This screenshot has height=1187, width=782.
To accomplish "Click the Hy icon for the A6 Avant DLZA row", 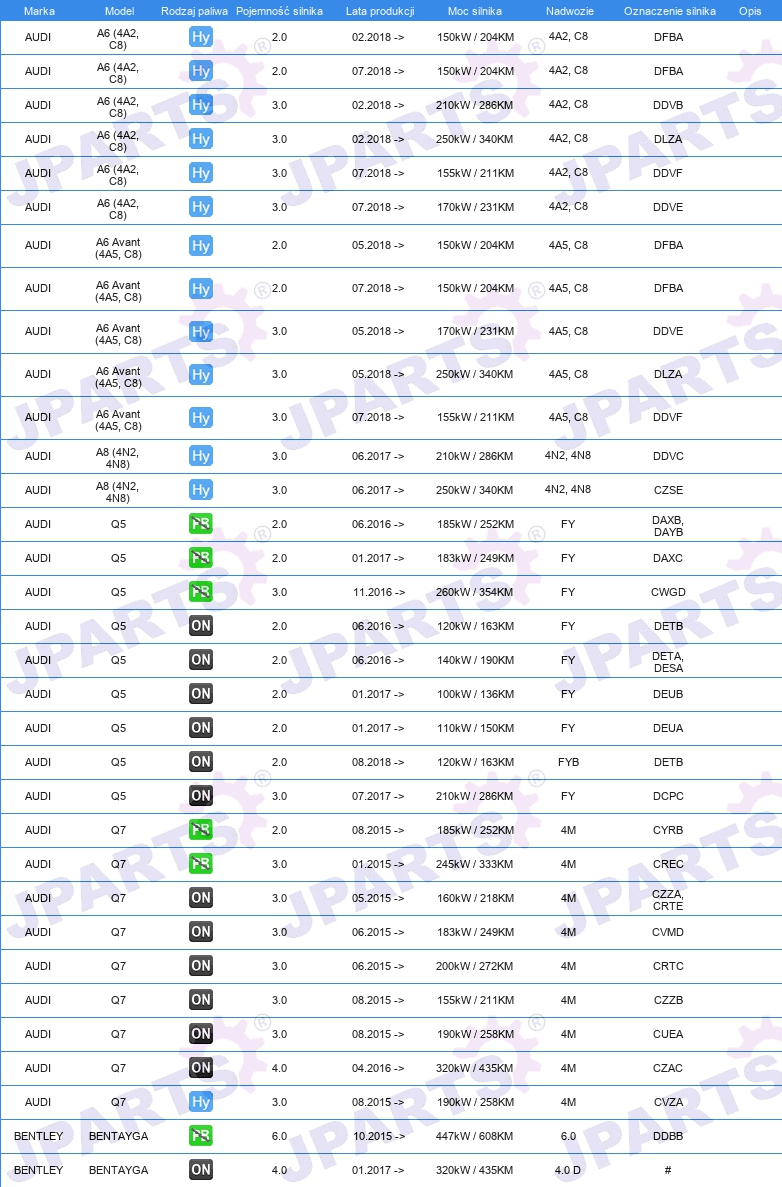I will tap(201, 375).
